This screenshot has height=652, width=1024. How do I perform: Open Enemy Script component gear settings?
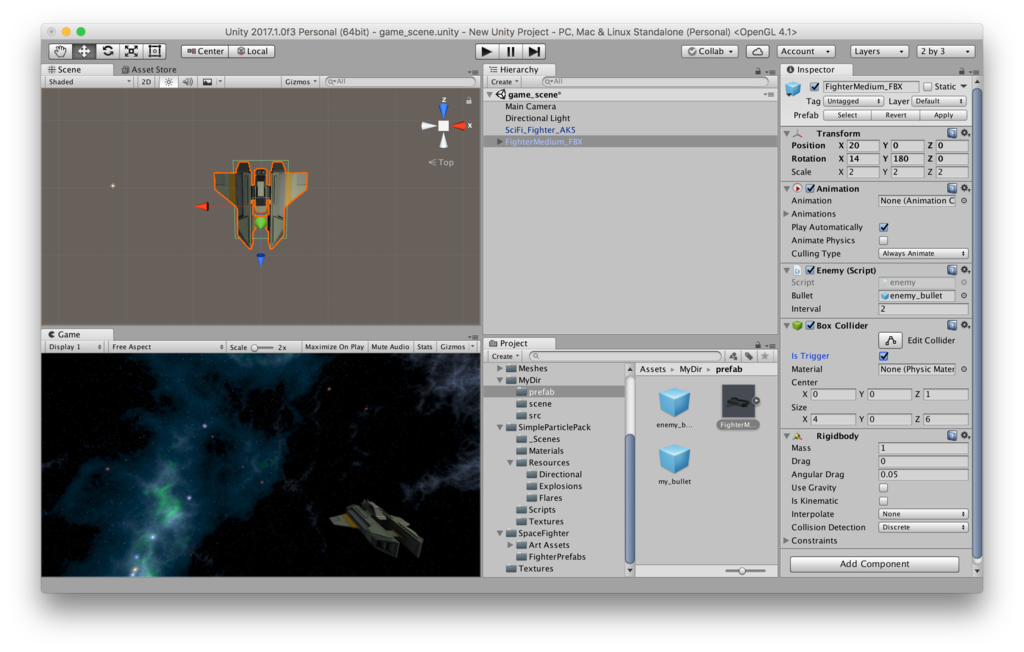point(965,270)
